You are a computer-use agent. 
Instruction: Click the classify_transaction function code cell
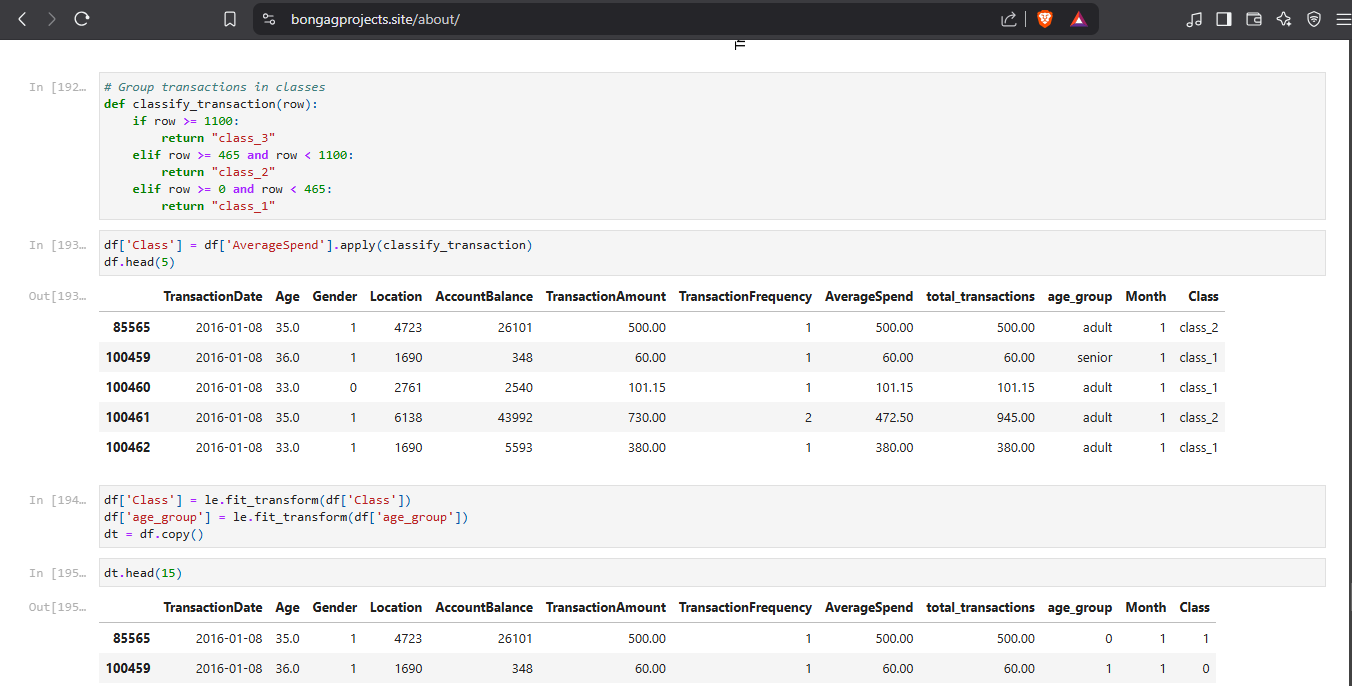[x=712, y=146]
